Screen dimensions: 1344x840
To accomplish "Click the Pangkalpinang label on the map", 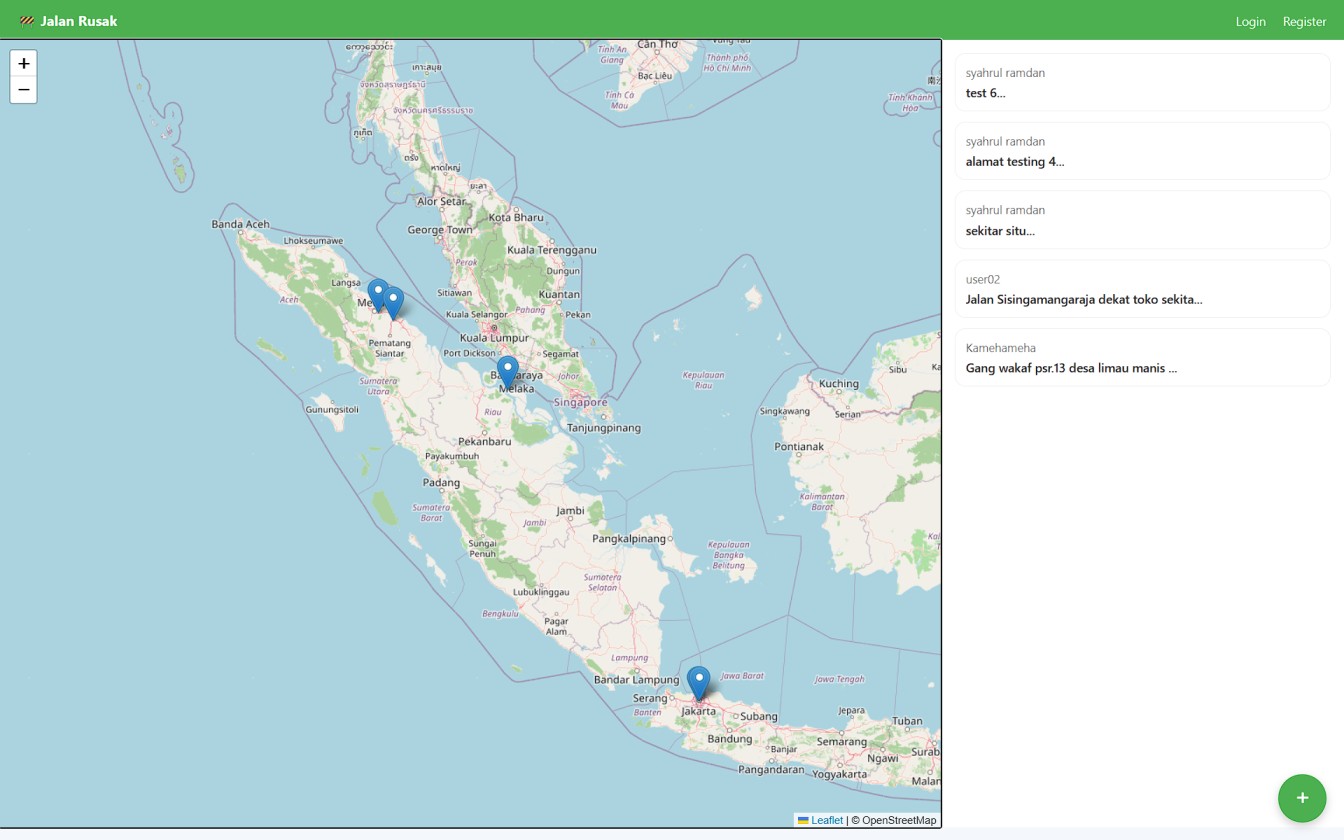I will (x=629, y=538).
